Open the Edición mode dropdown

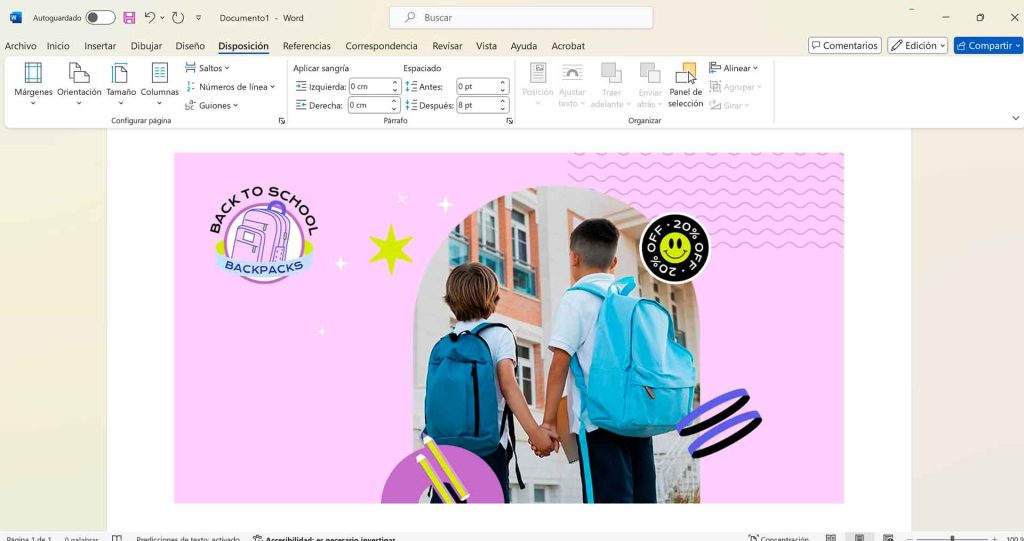point(918,45)
